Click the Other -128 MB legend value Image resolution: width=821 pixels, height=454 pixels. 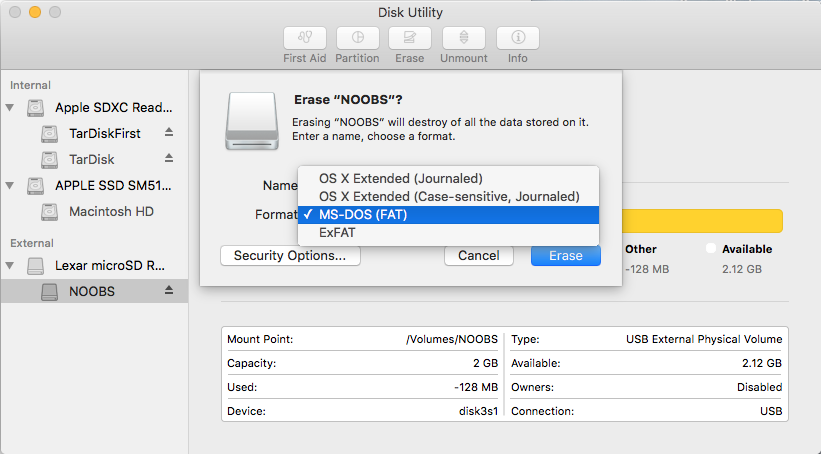[x=647, y=269]
